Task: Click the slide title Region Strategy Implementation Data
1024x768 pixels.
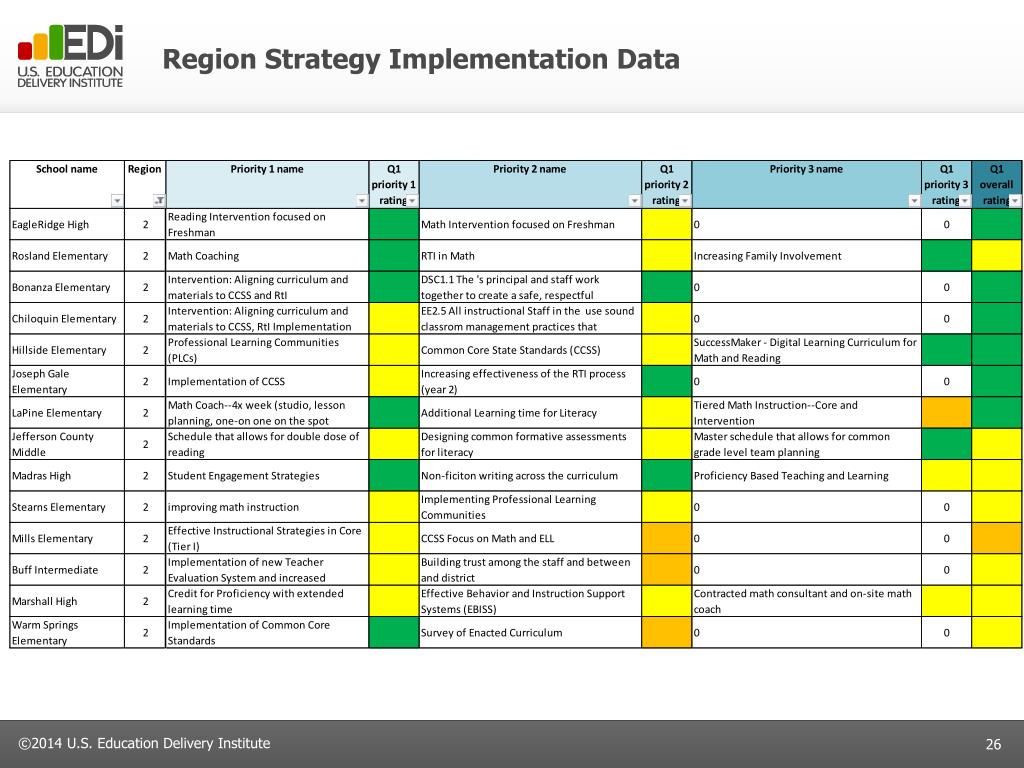Action: click(x=421, y=59)
